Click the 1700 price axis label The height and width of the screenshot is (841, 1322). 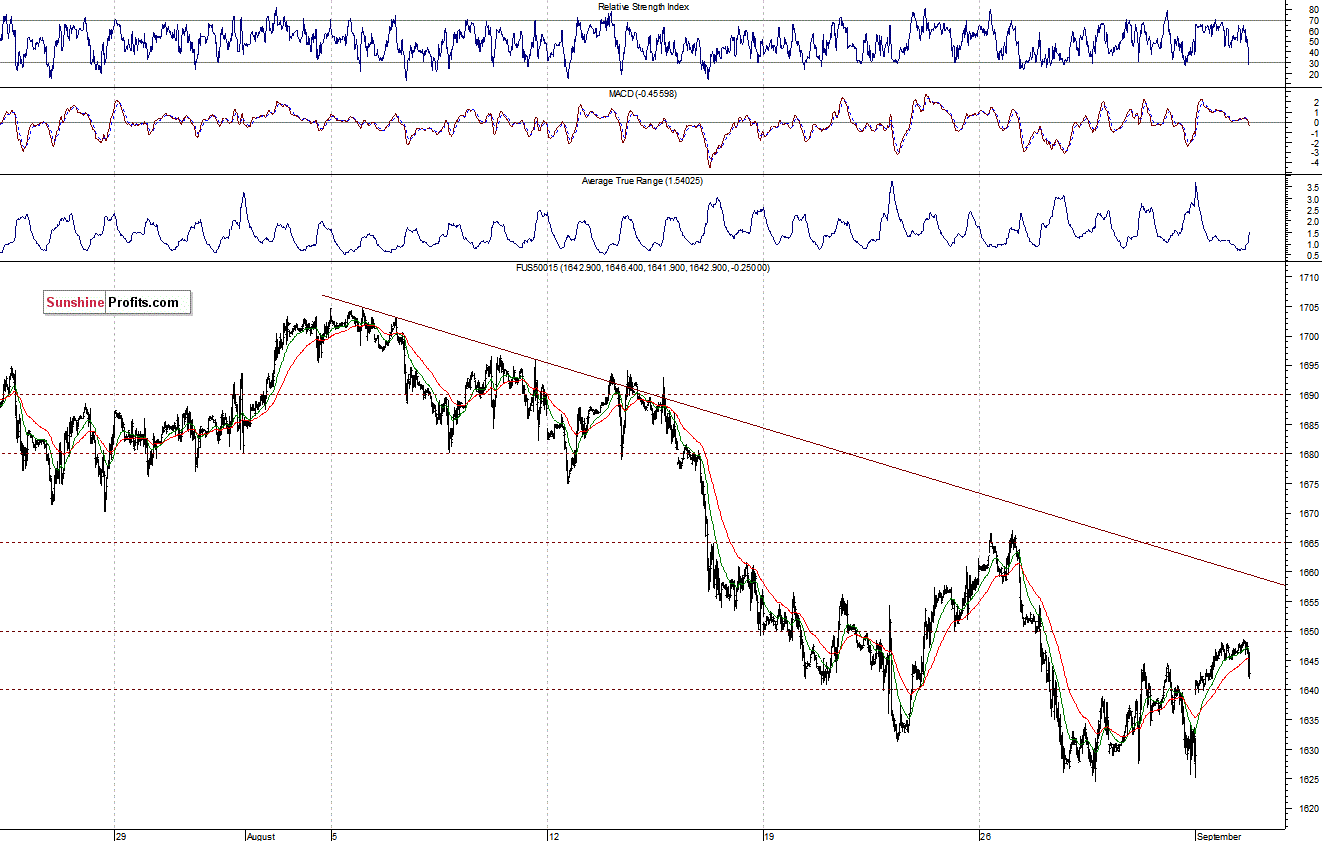click(1307, 336)
